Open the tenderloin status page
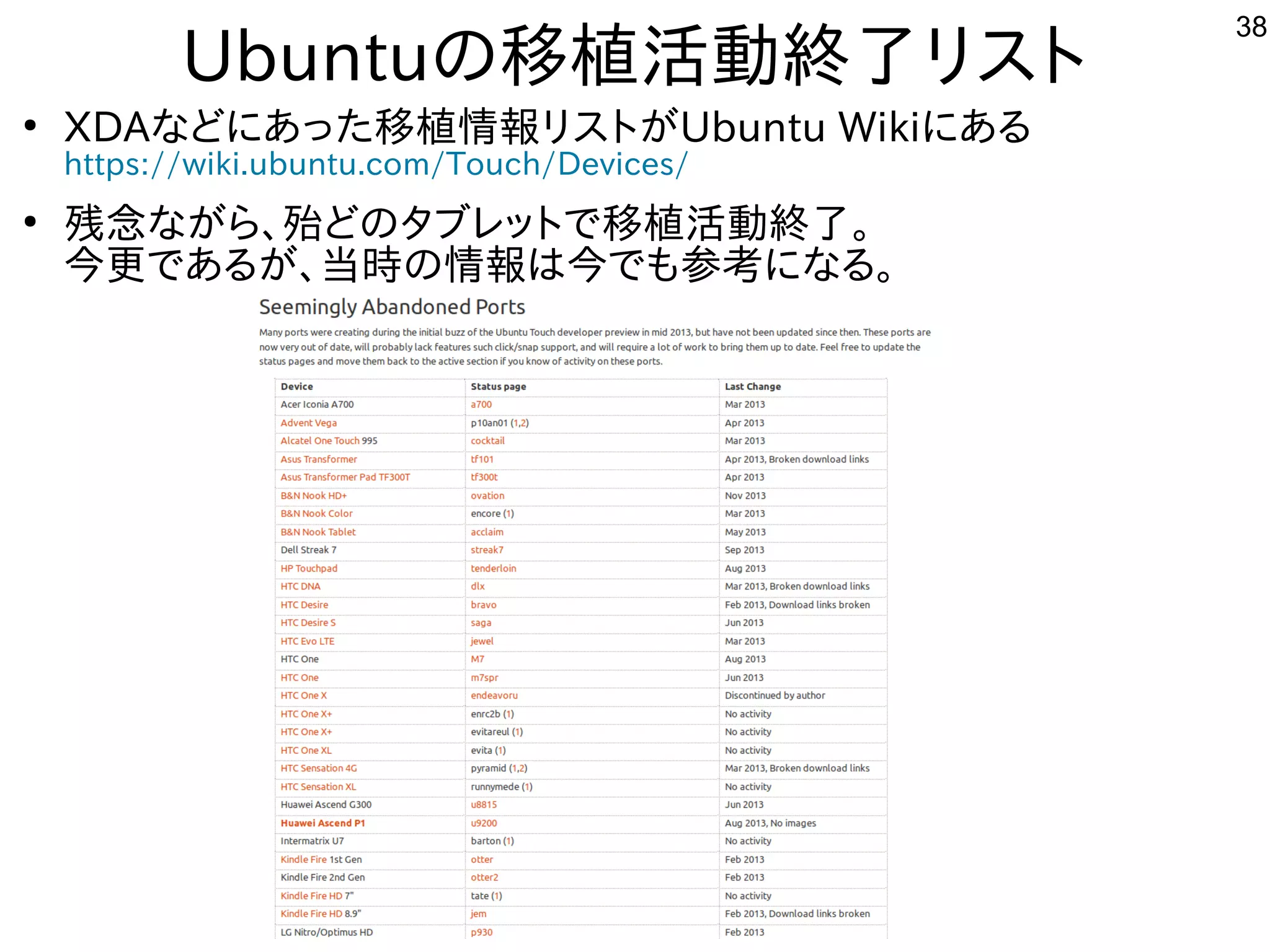This screenshot has height=952, width=1270. tap(493, 568)
